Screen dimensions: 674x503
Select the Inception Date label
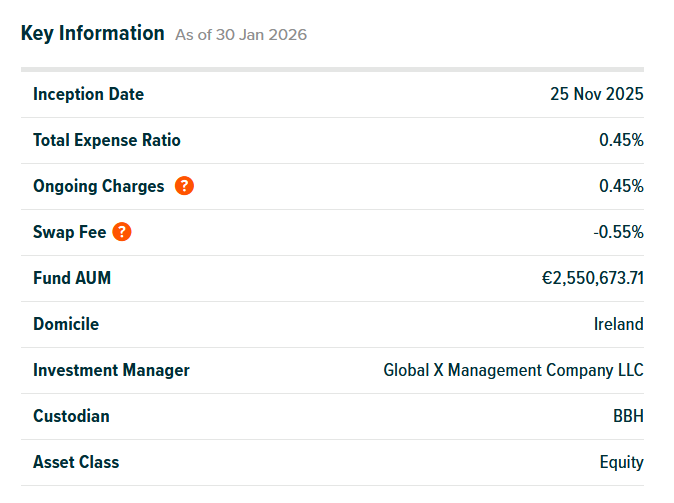[x=88, y=94]
